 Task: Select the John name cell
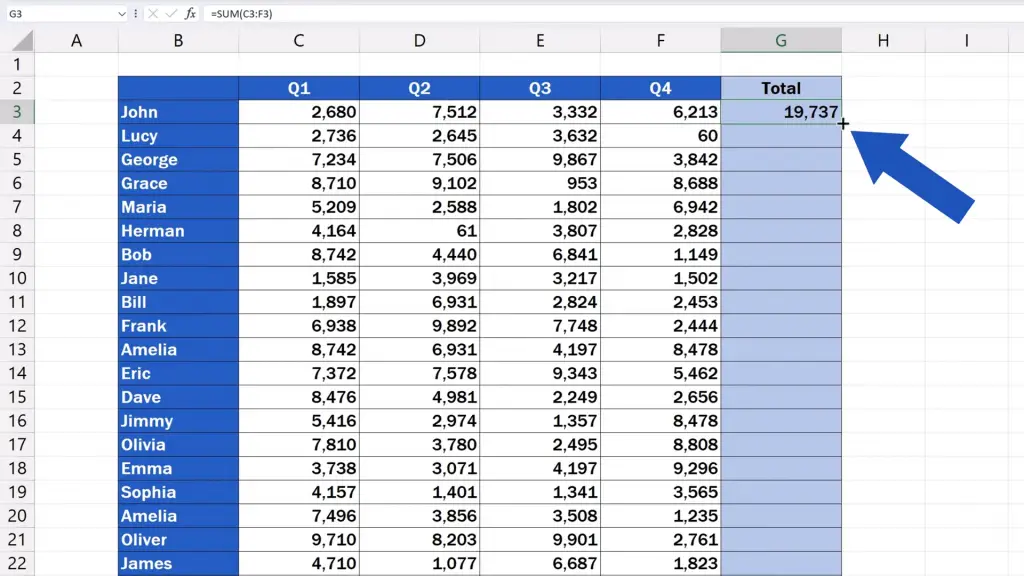point(178,112)
